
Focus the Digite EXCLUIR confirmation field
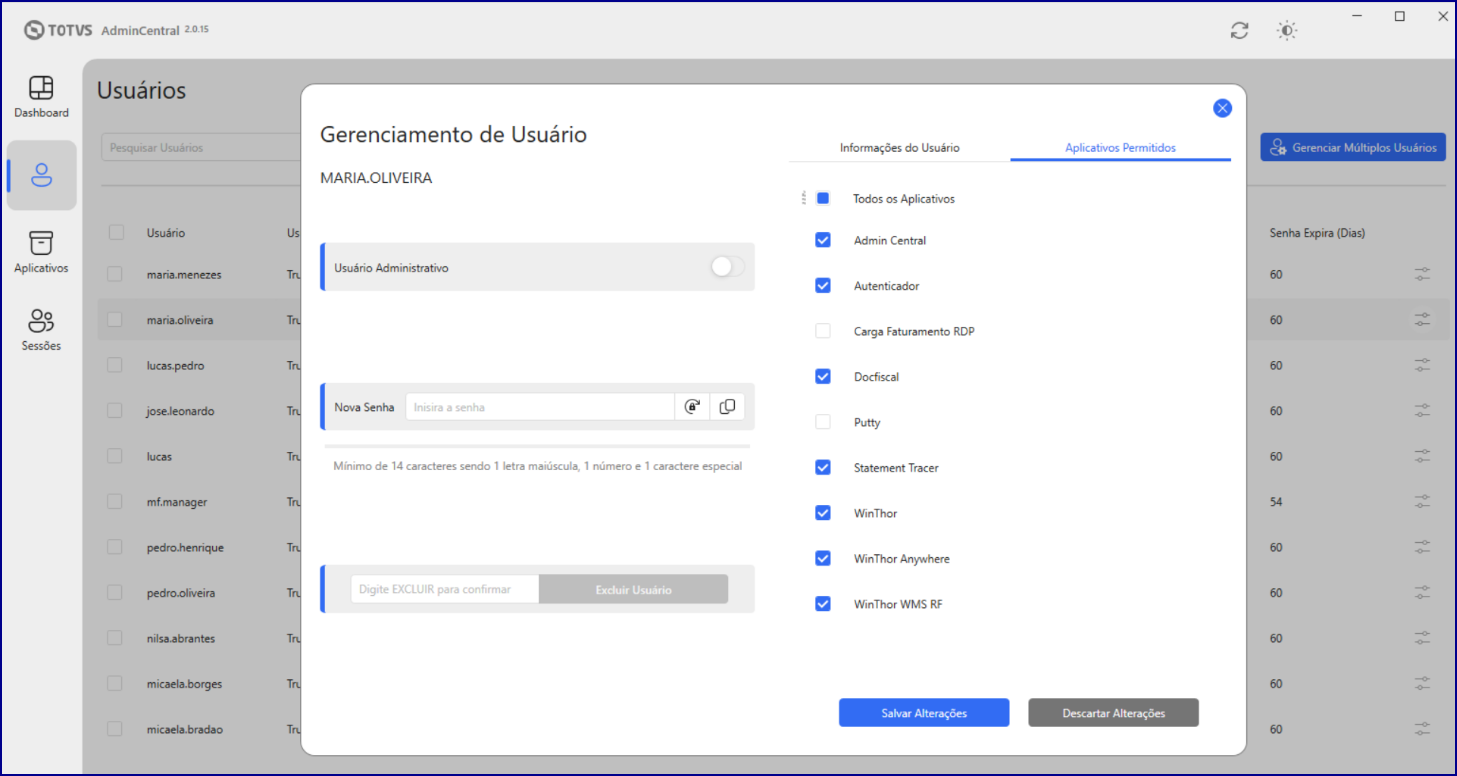pyautogui.click(x=445, y=589)
